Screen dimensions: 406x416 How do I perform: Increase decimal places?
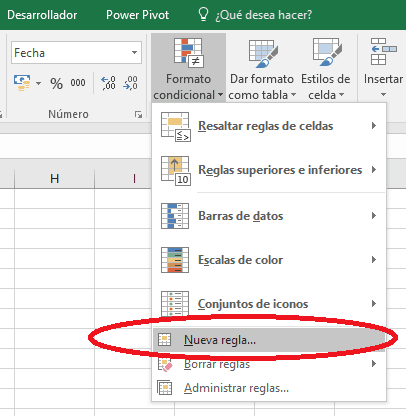tap(108, 83)
